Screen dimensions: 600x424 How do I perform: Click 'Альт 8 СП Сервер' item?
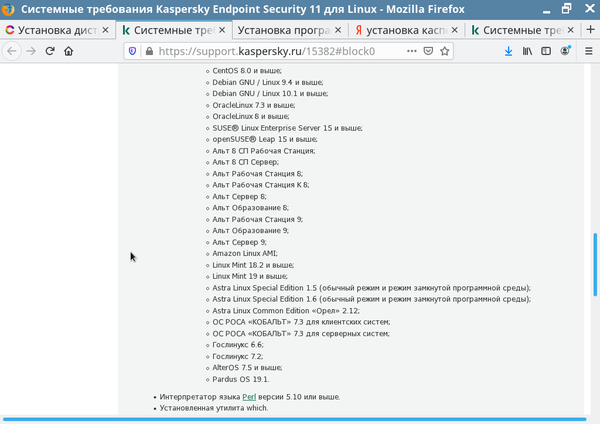[246, 162]
